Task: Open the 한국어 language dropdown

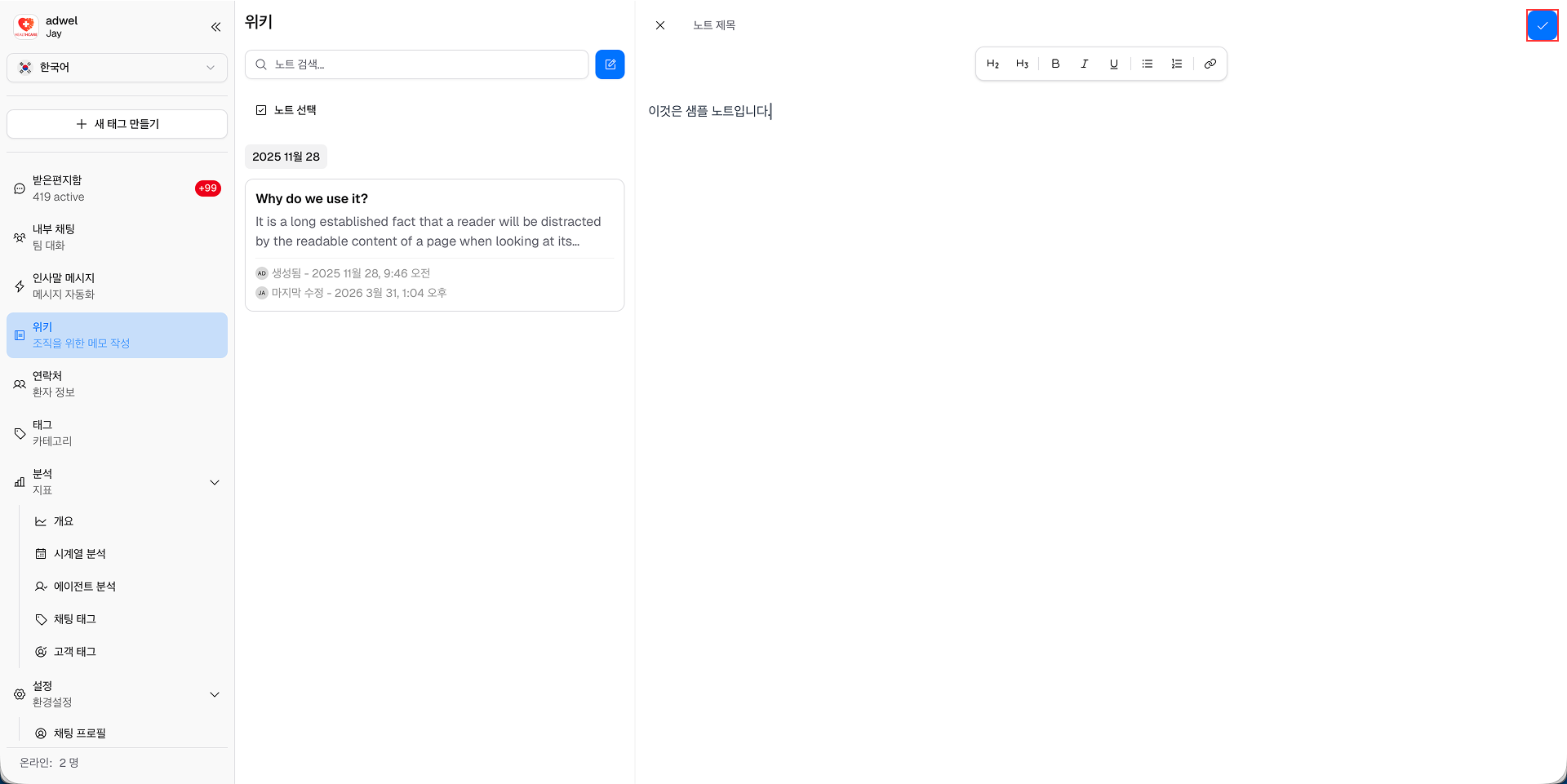Action: 117,68
